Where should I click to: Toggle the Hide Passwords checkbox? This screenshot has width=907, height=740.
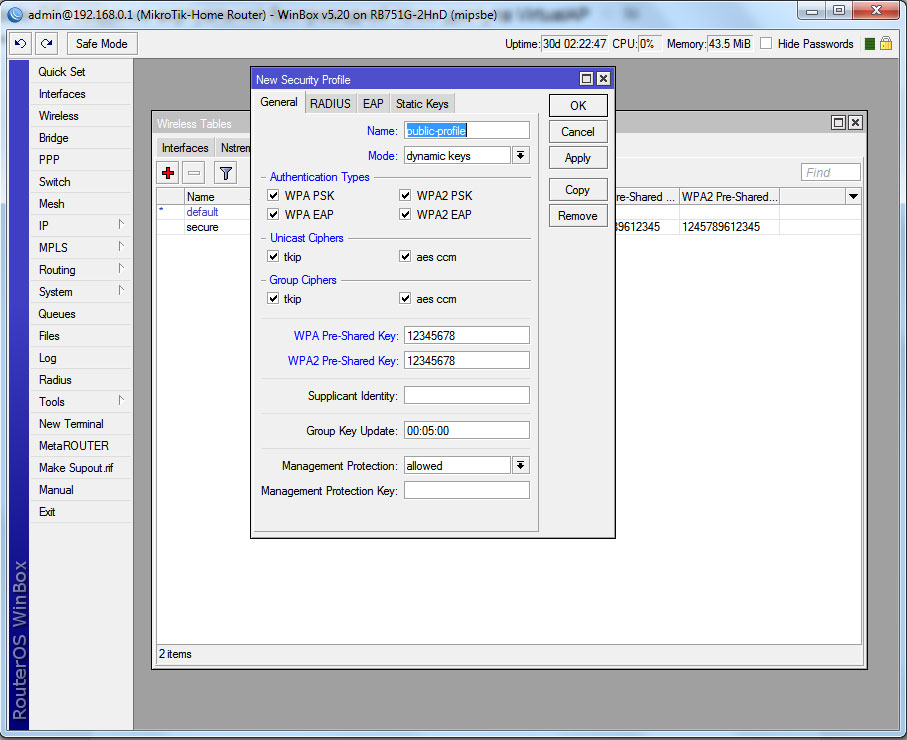(766, 44)
